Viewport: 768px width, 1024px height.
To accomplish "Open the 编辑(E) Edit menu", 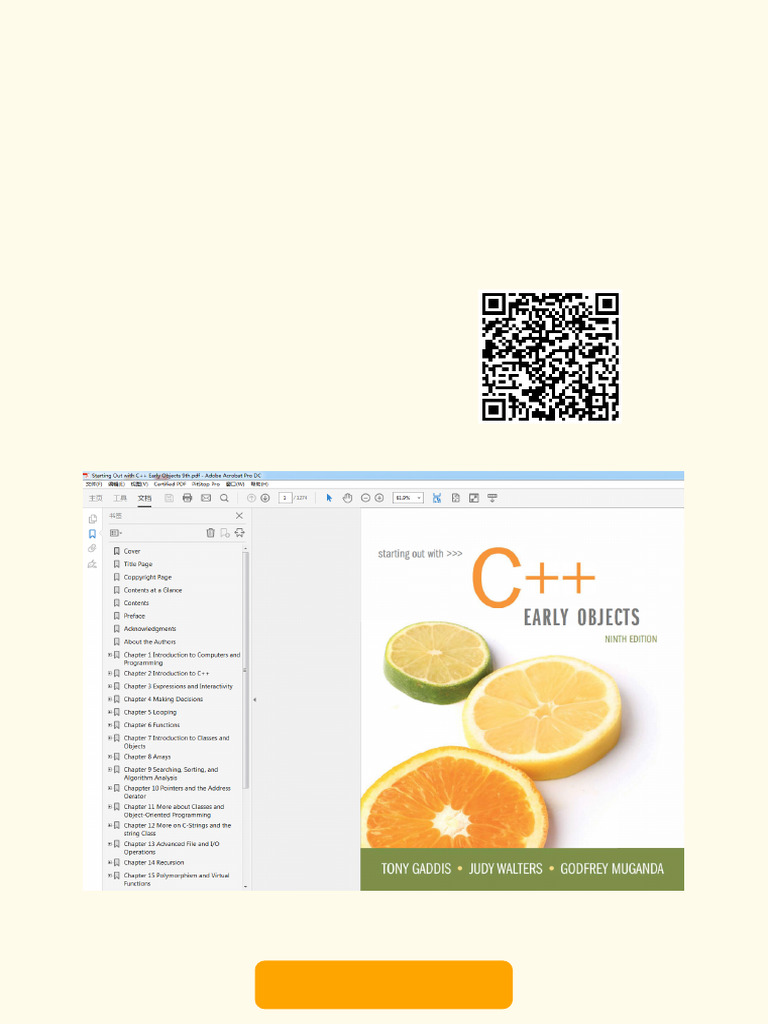I will [x=116, y=485].
